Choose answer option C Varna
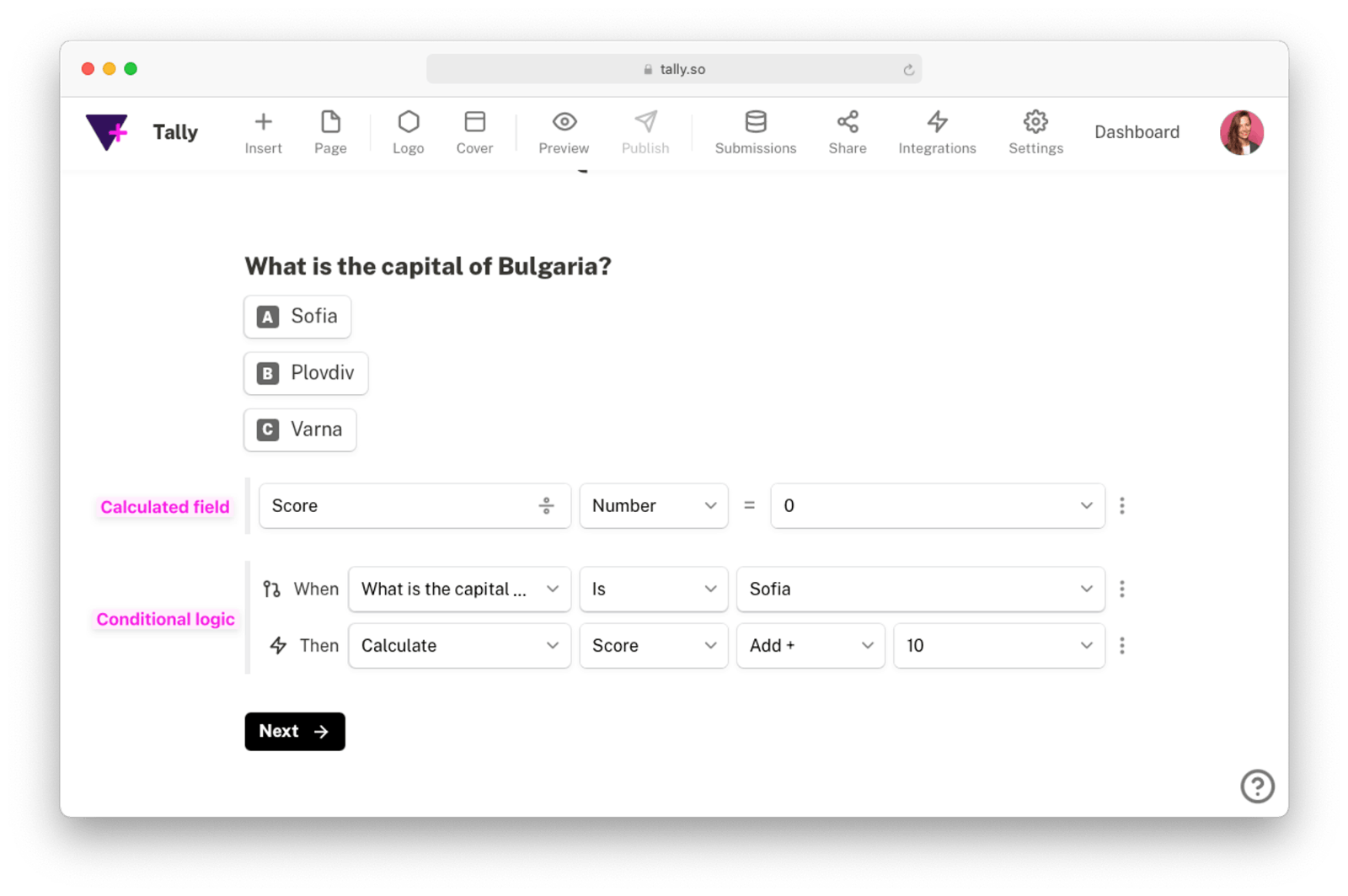1348x896 pixels. 300,429
